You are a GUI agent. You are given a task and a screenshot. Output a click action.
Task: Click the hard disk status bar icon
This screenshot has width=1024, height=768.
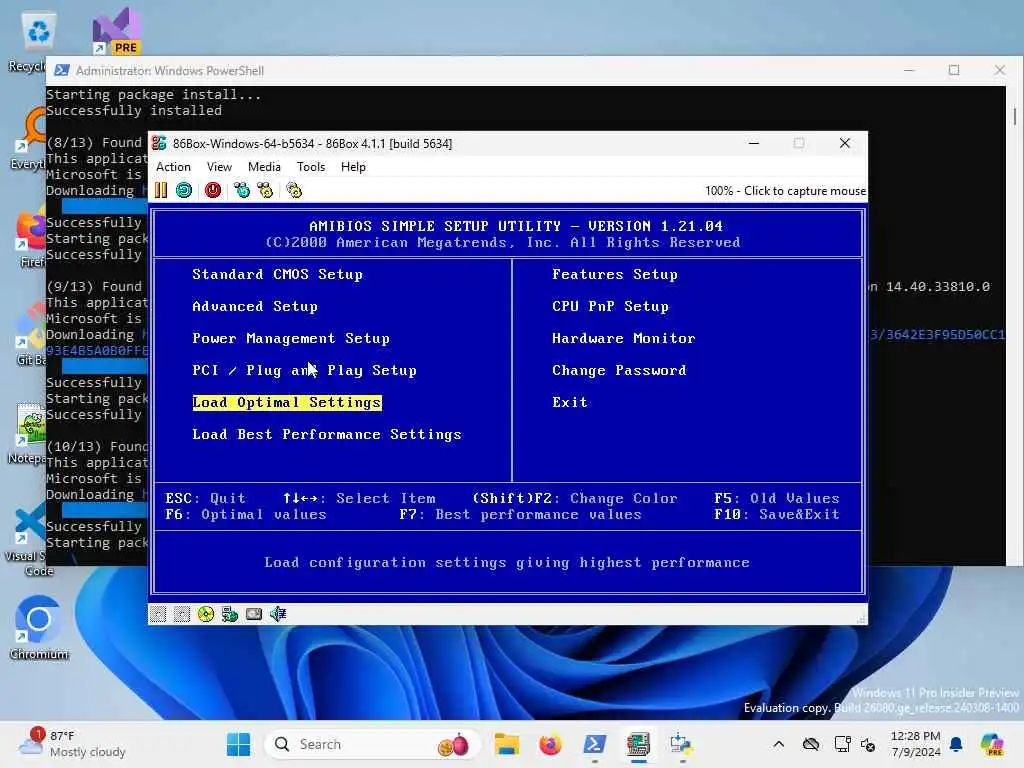[254, 614]
